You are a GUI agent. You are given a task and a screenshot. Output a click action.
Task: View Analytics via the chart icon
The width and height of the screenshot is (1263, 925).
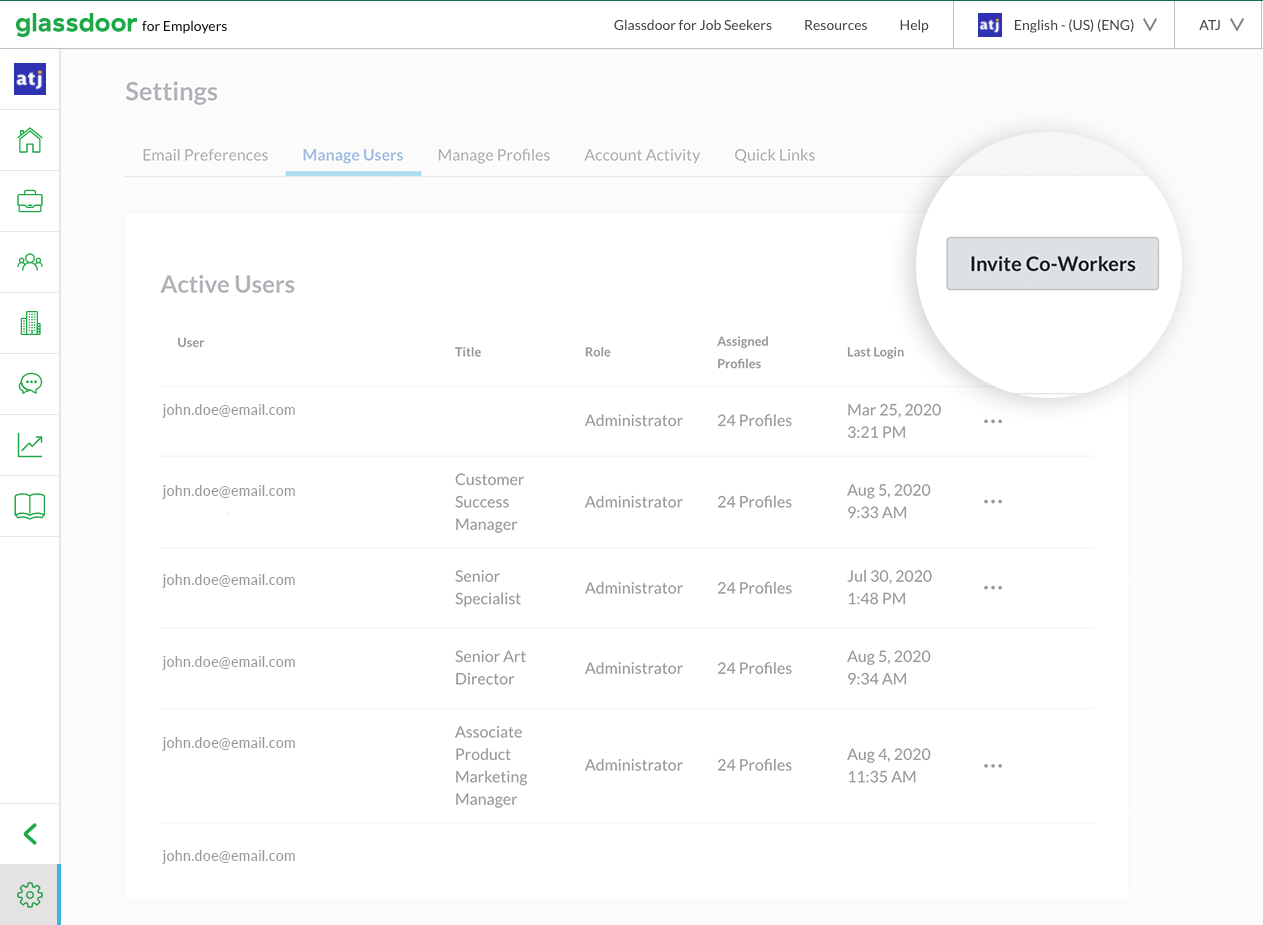click(30, 444)
